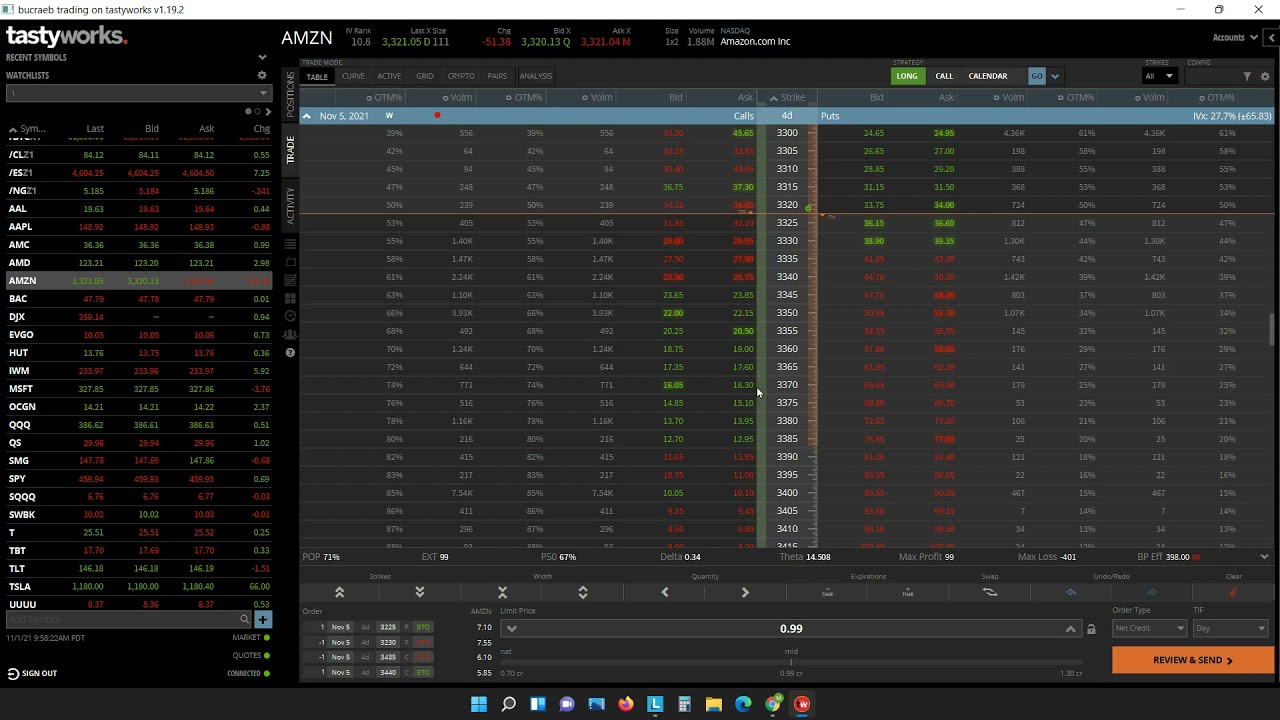
Task: Click REVIEW & SEND button
Action: [x=1193, y=660]
